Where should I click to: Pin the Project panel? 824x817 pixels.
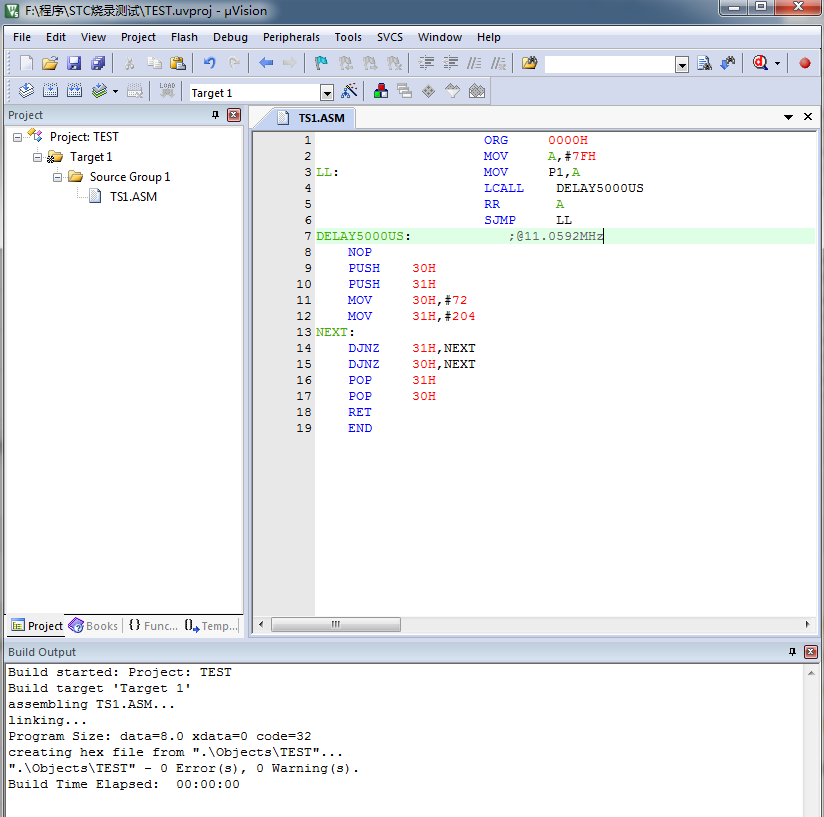[215, 115]
